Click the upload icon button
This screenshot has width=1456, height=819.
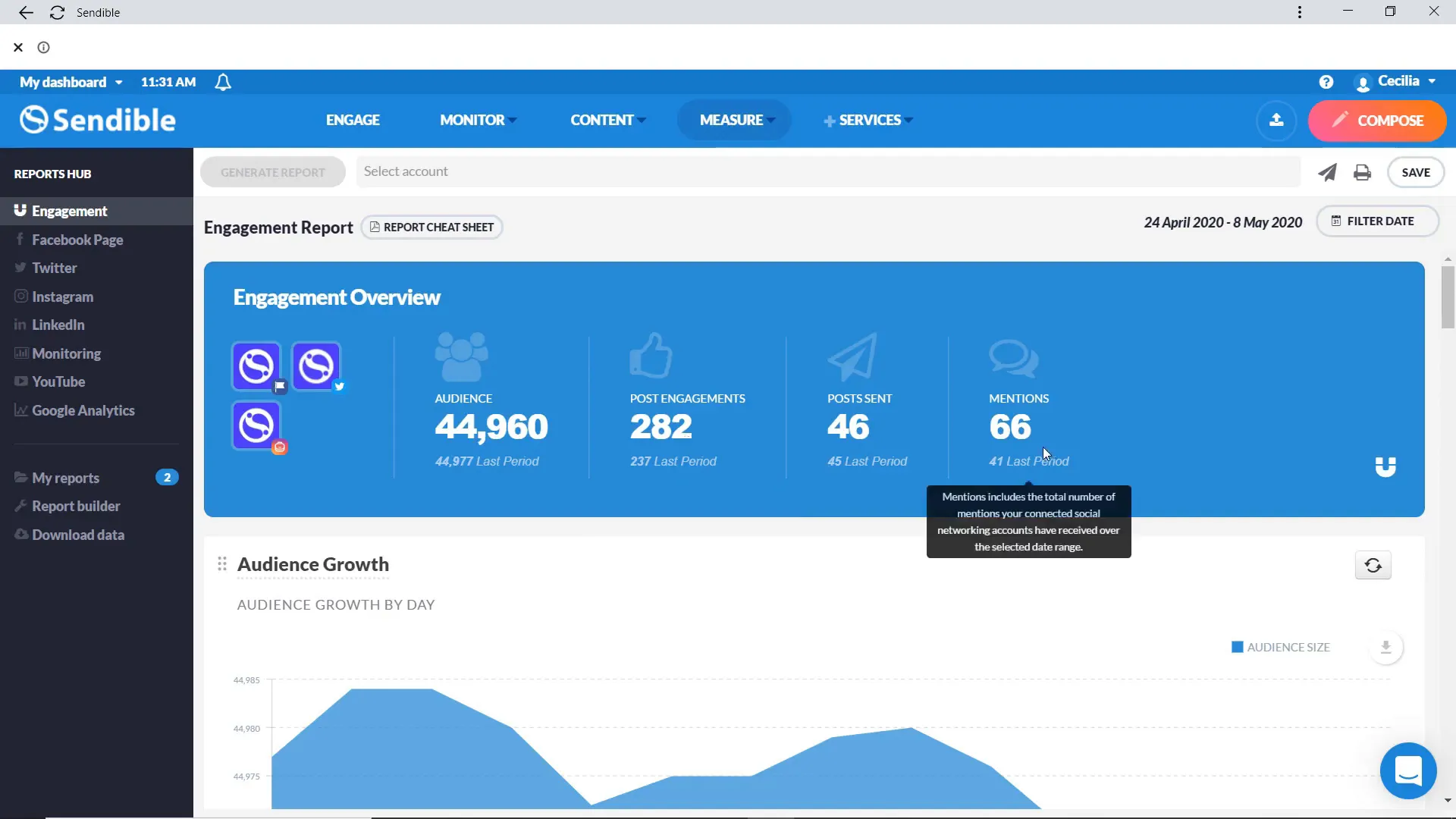pos(1276,120)
